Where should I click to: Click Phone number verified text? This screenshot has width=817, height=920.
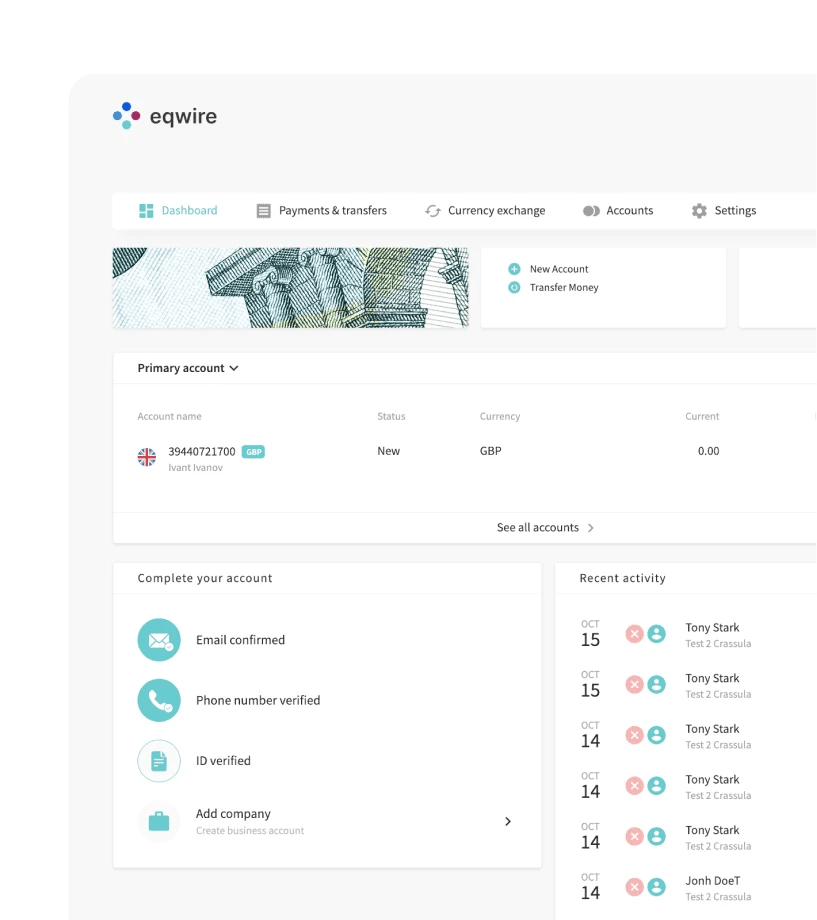(258, 701)
